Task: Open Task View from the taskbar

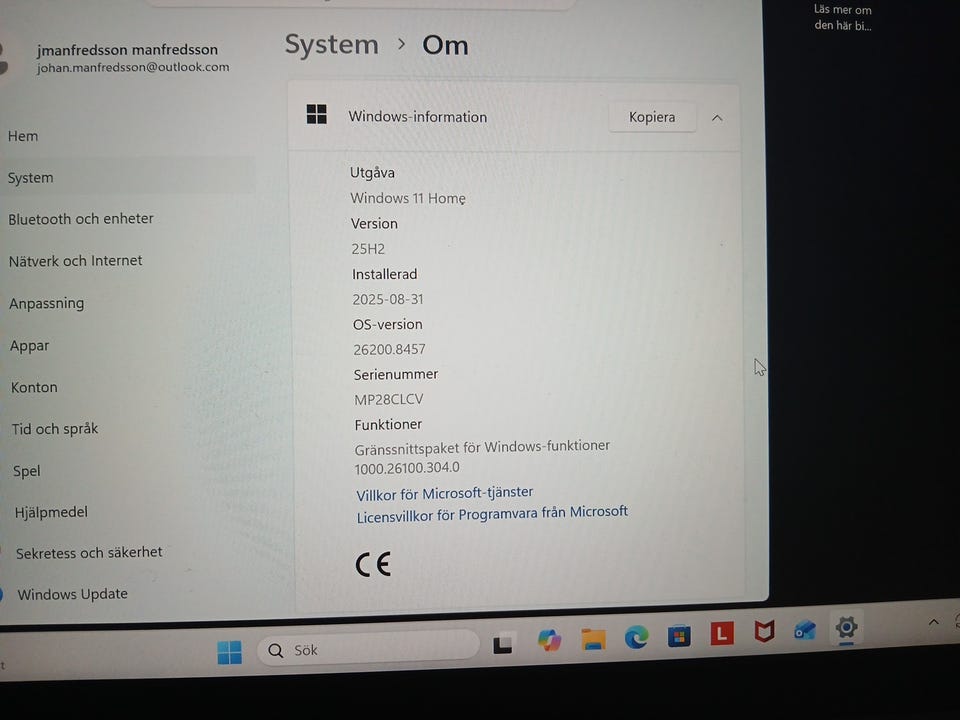Action: click(x=503, y=645)
